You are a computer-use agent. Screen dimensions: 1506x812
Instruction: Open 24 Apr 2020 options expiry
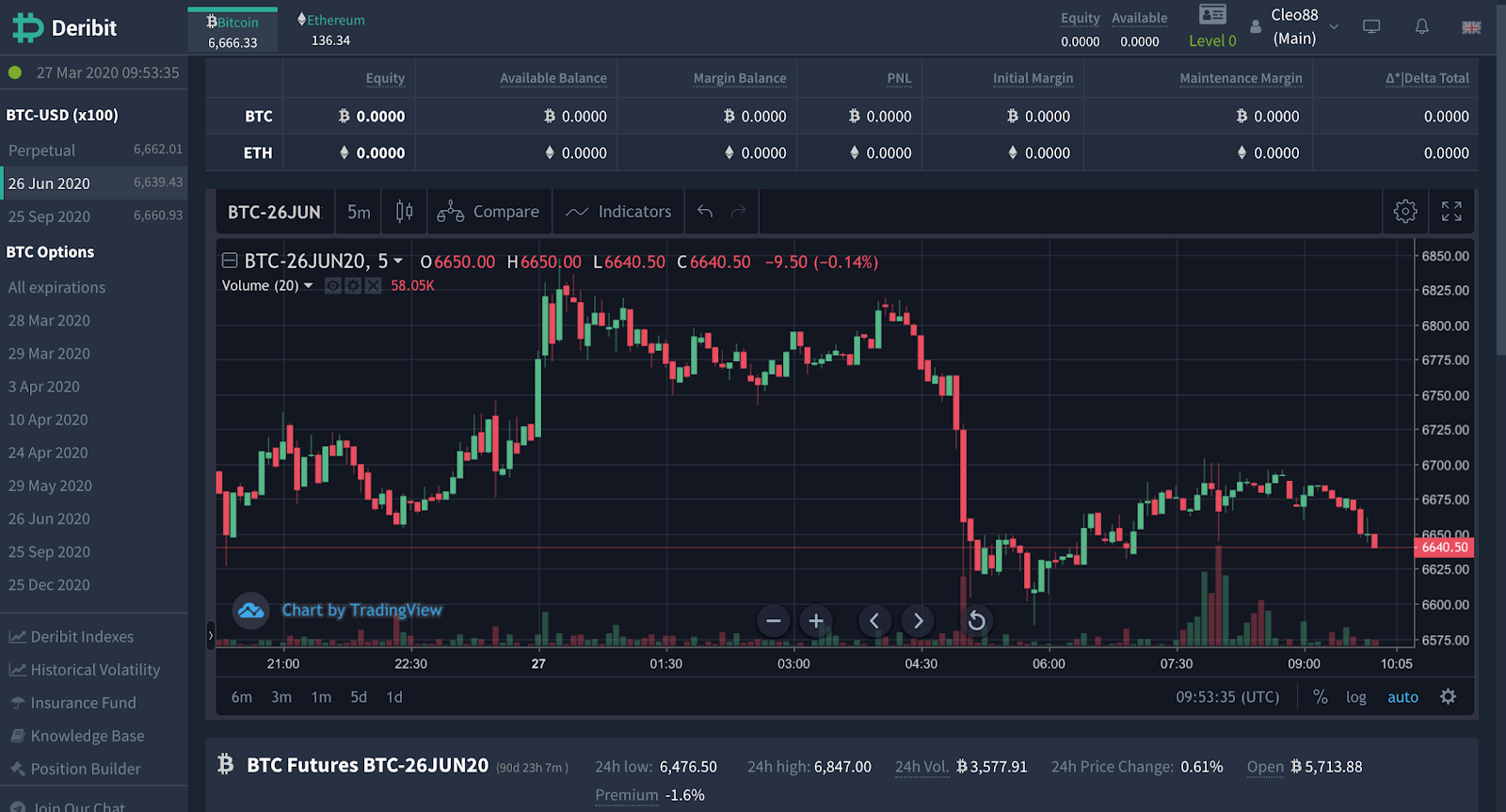48,452
